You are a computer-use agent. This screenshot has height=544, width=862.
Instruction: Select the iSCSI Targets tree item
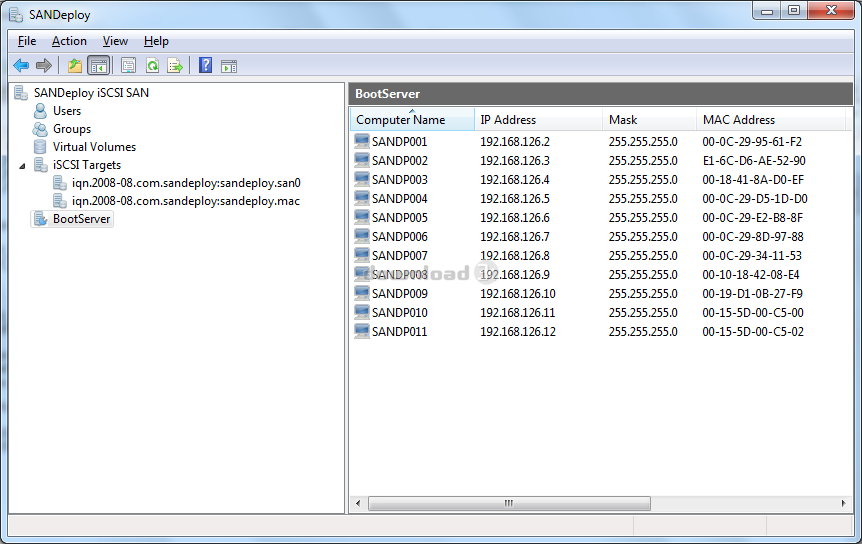point(87,165)
